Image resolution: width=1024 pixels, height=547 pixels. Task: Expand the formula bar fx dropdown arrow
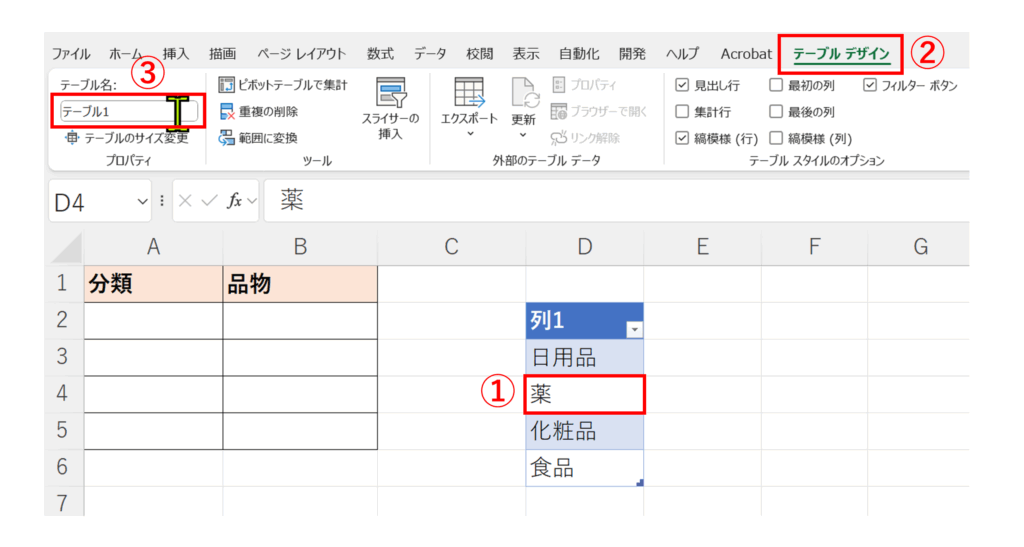coord(253,201)
